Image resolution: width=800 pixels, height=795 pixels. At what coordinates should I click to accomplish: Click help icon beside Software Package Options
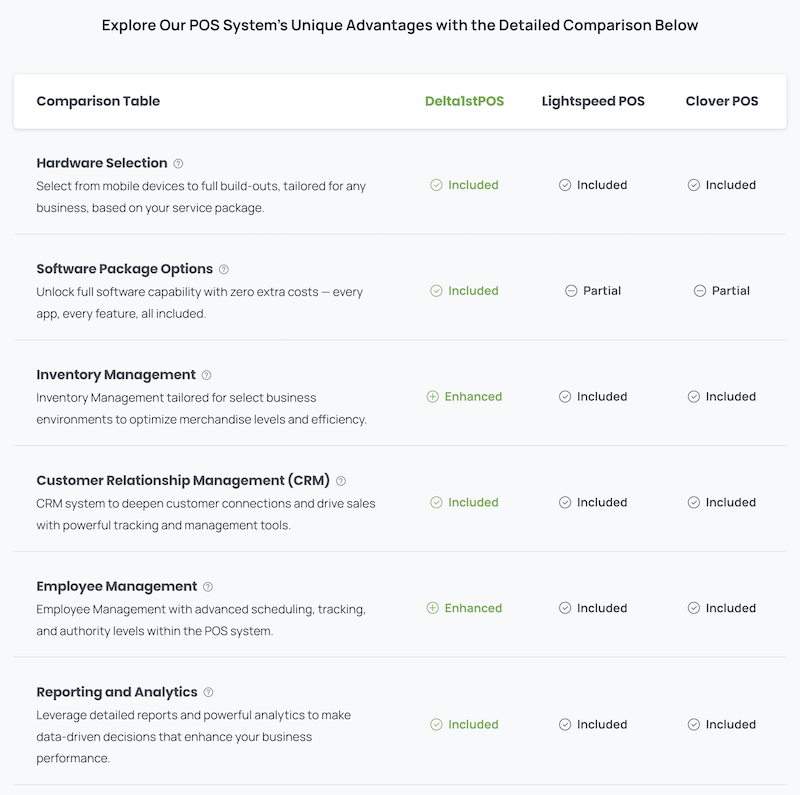pos(224,269)
